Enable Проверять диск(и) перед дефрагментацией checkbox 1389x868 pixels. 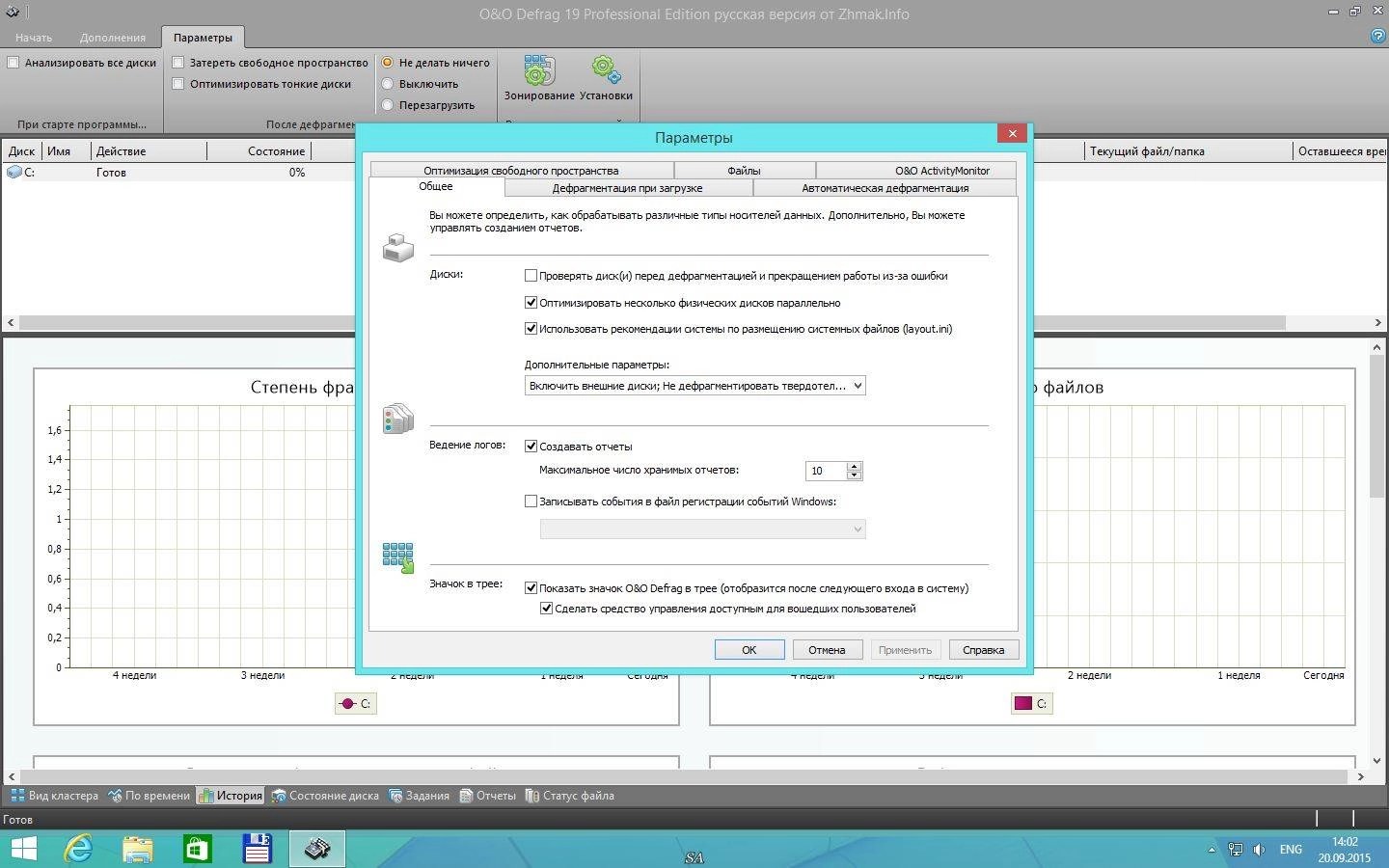click(x=531, y=276)
